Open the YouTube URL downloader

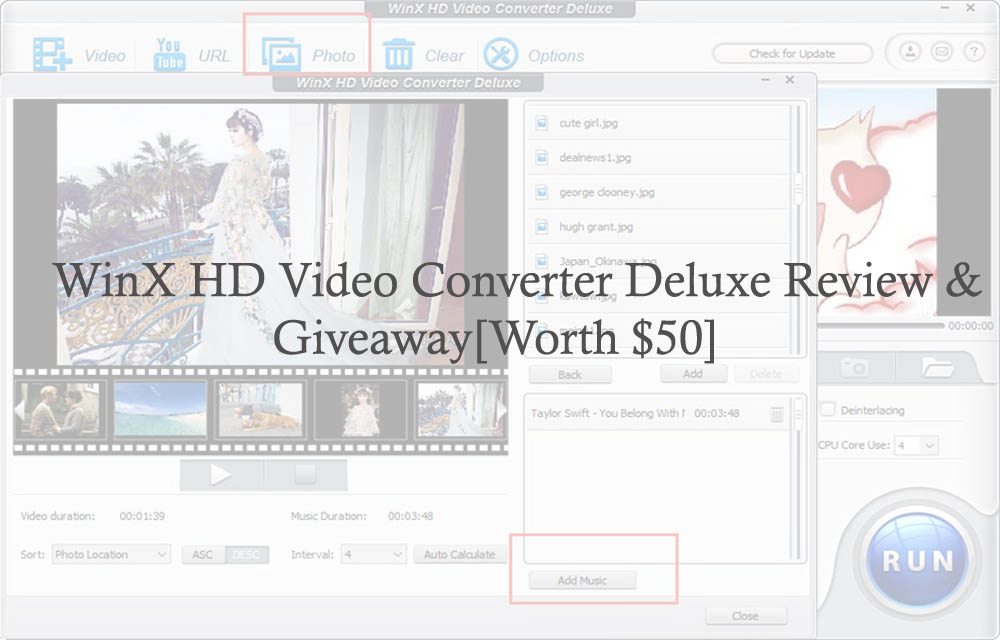click(x=170, y=55)
